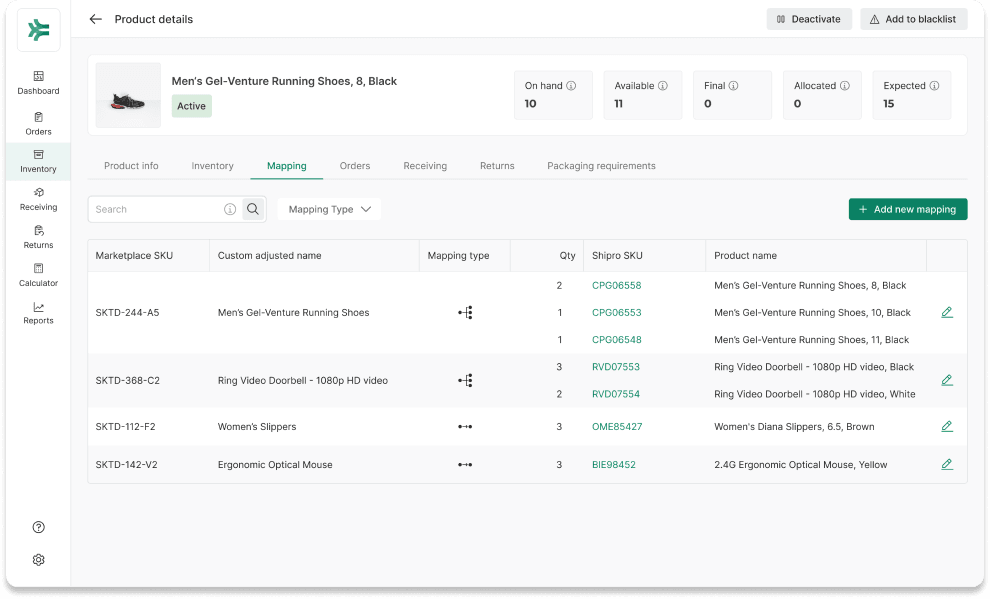Viewport: 990px width, 599px height.
Task: Click the back arrow beside Product details
Action: [96, 19]
